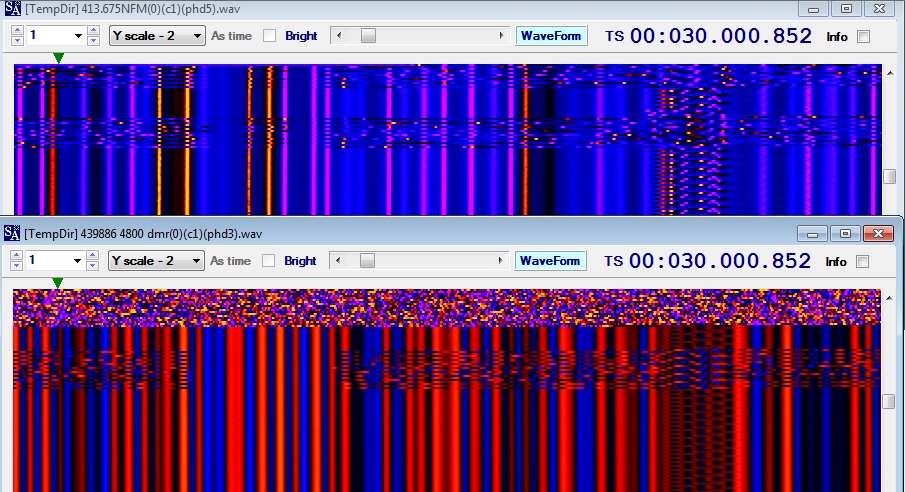Click left down-stepper arrow in 413.675NFM window
905x492 pixels.
(17, 40)
